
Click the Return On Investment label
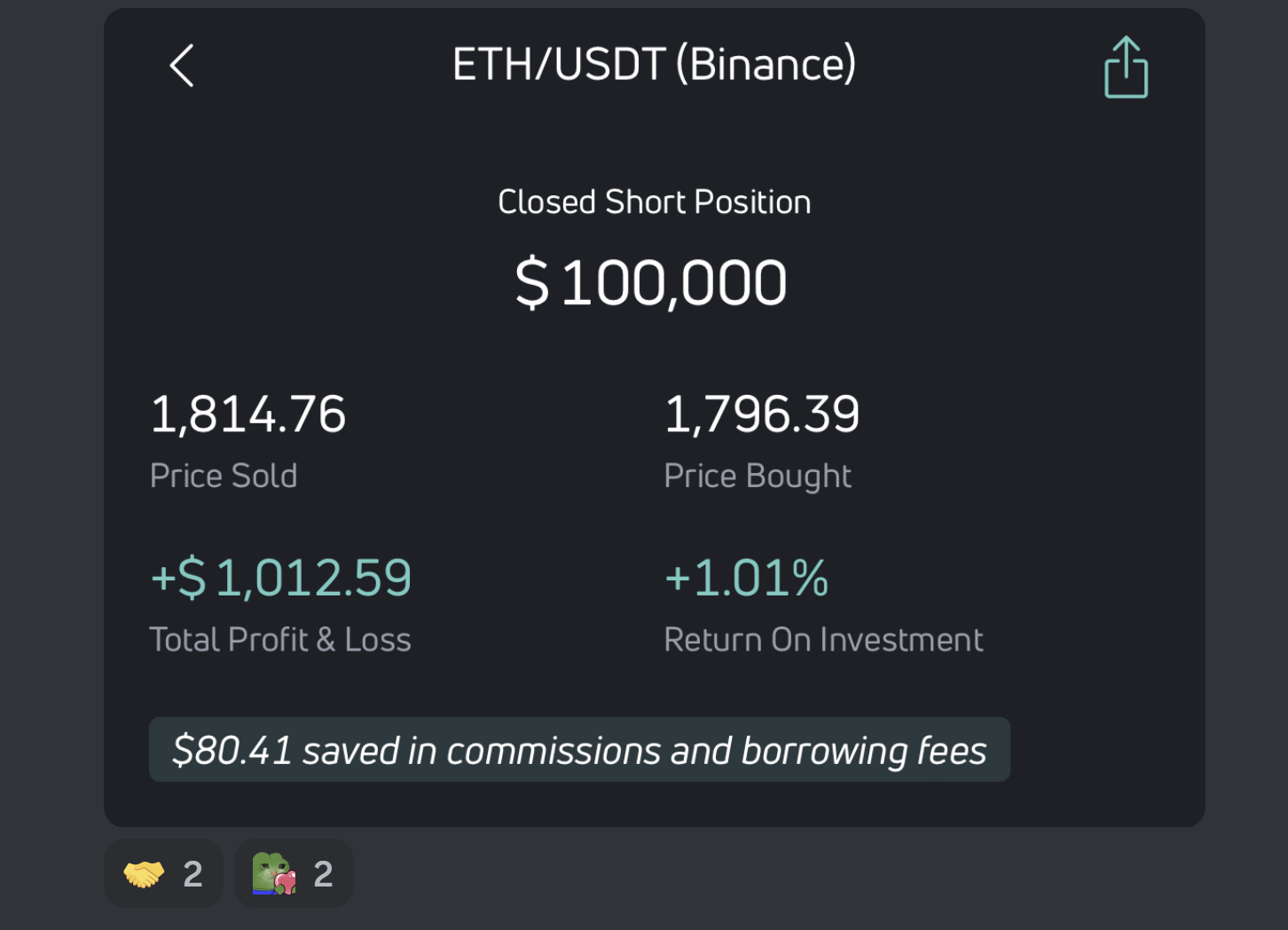click(x=823, y=640)
